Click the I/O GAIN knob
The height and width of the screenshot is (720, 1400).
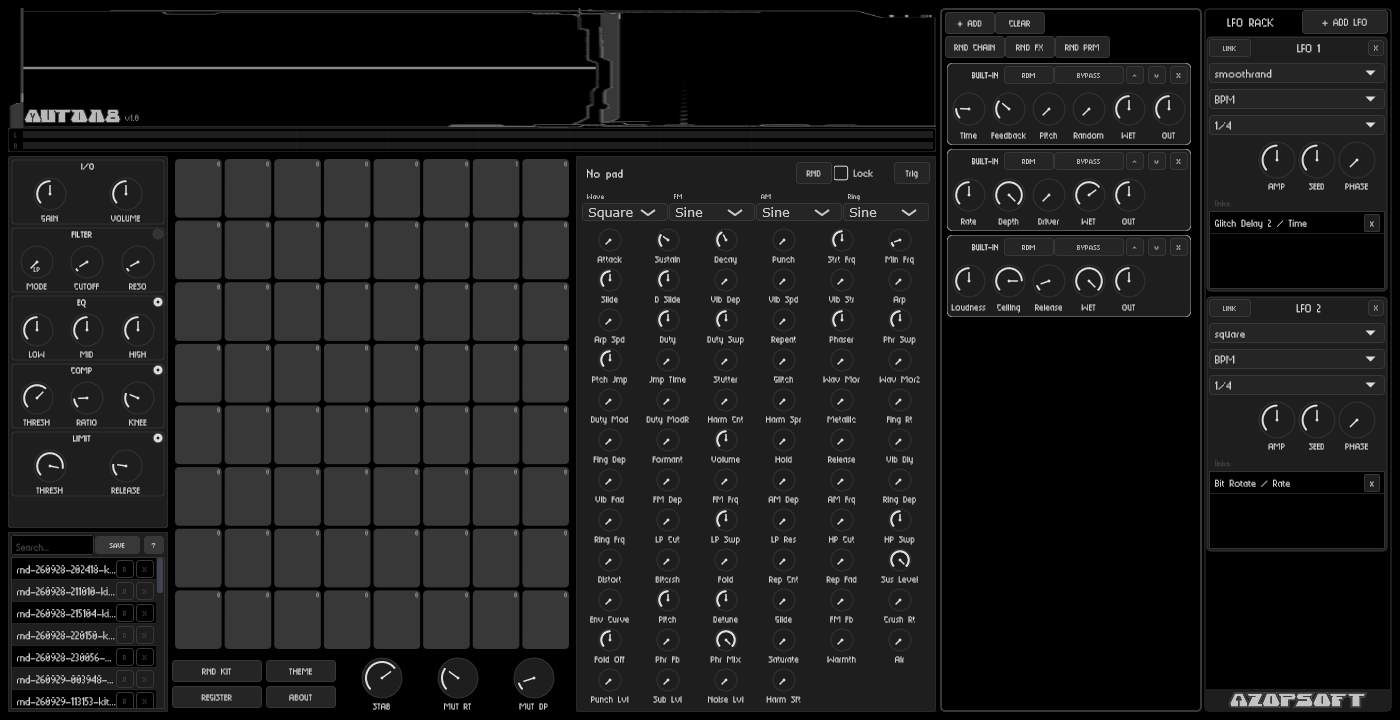49,194
